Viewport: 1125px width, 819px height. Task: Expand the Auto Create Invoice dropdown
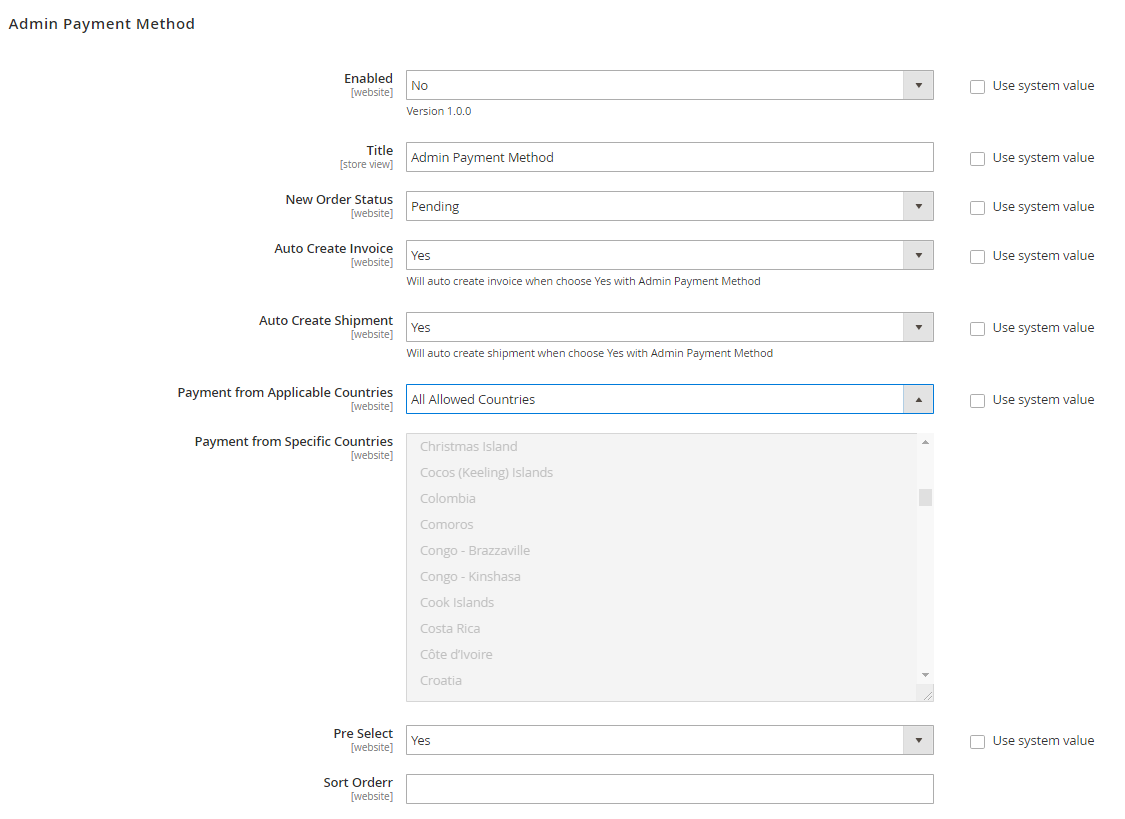[669, 256]
